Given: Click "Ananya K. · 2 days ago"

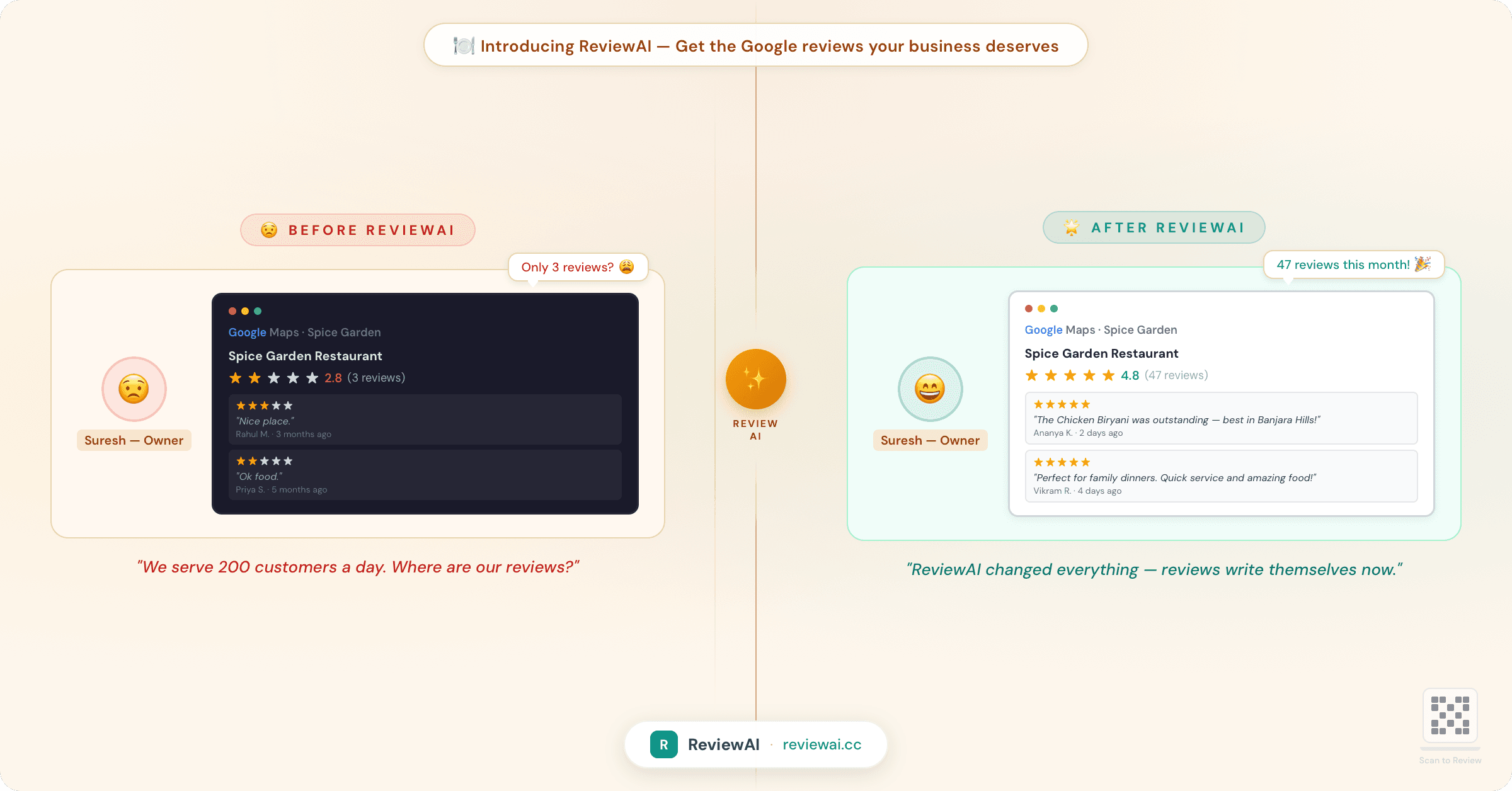Looking at the screenshot, I should [1078, 433].
